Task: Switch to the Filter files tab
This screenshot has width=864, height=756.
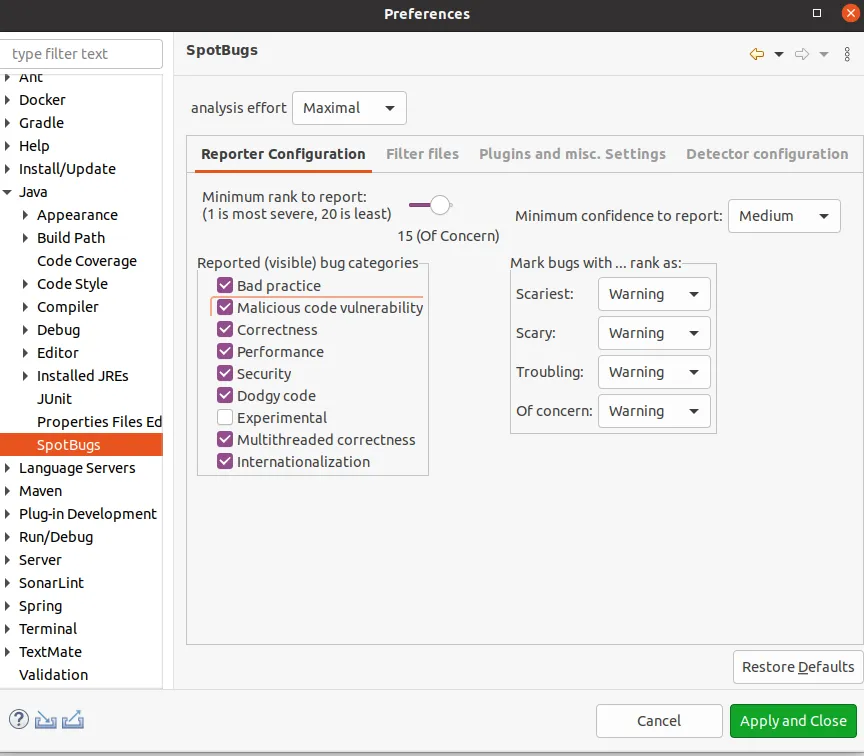Action: coord(423,154)
